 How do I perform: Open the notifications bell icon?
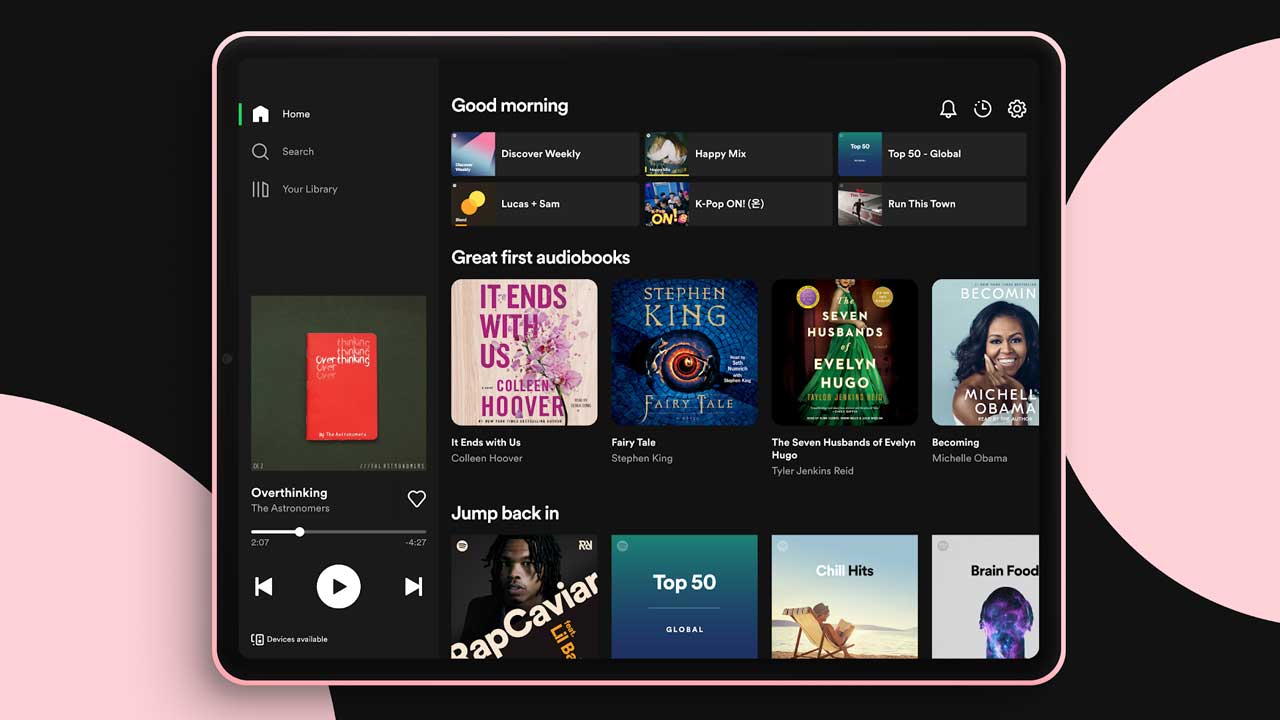click(948, 109)
